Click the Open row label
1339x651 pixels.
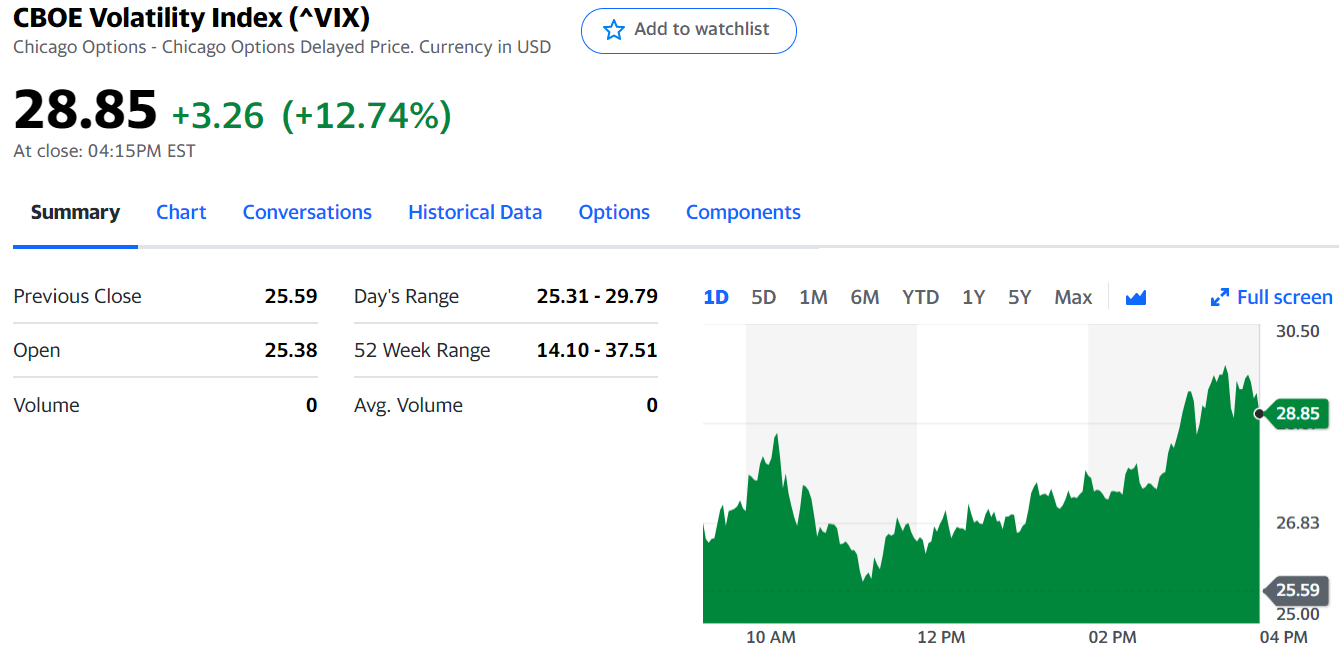pos(37,351)
